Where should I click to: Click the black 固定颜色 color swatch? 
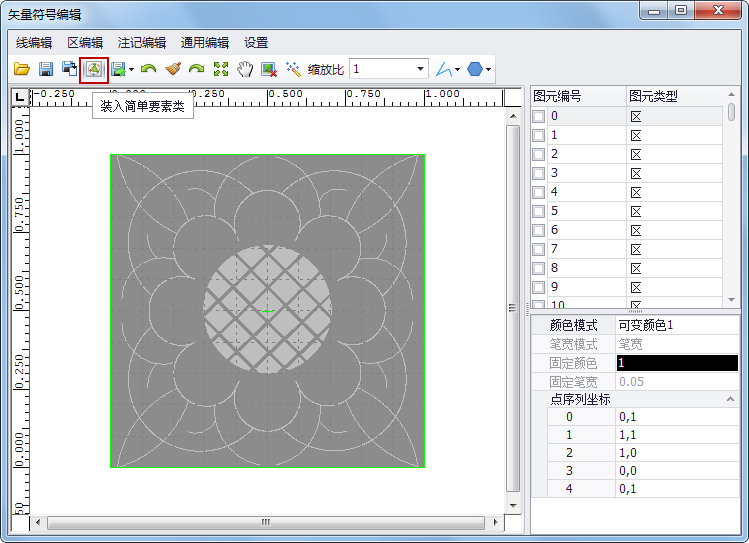click(x=677, y=363)
